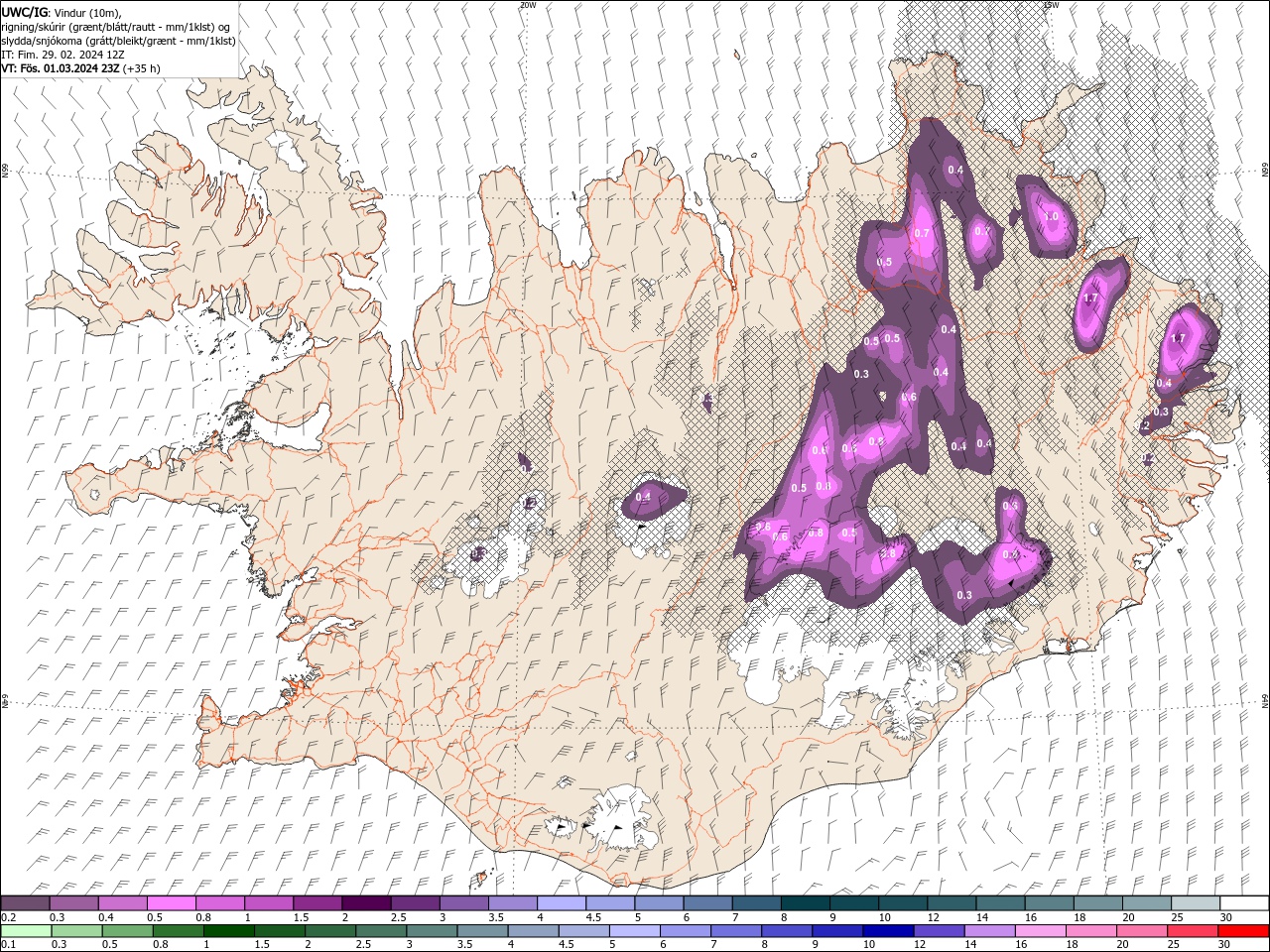Screen dimensions: 1270x952
Task: Pick the 10–12 swatch on the upper snow scale
Action: pos(904,903)
